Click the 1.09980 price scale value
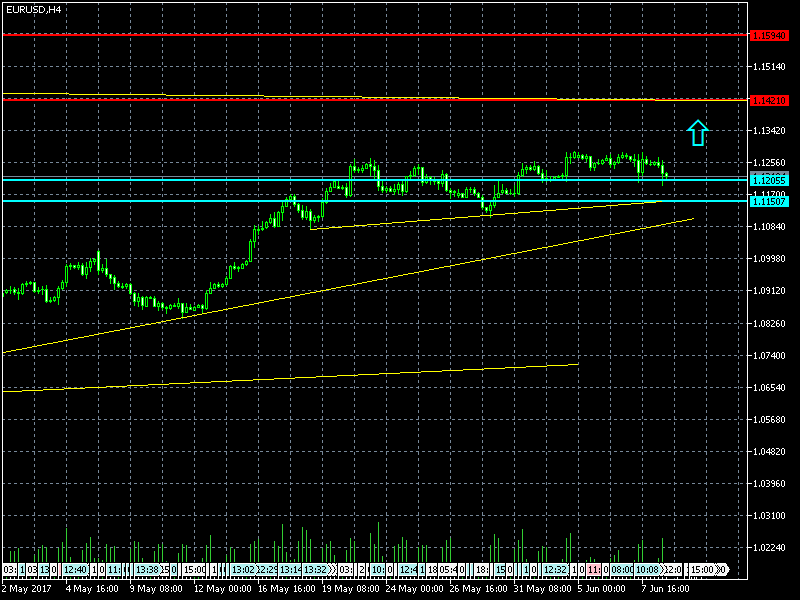800x600 pixels. pos(769,259)
